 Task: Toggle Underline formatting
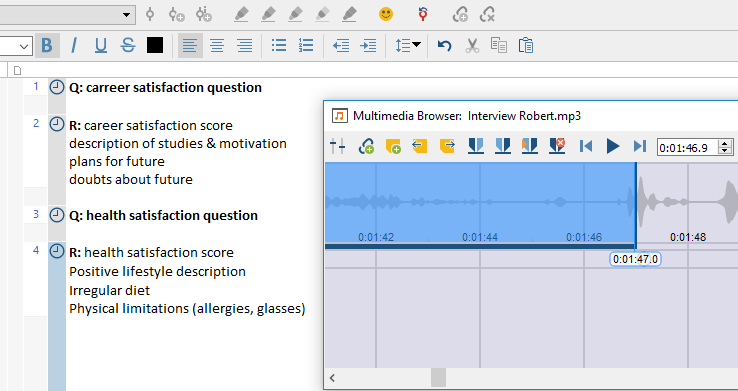point(101,46)
